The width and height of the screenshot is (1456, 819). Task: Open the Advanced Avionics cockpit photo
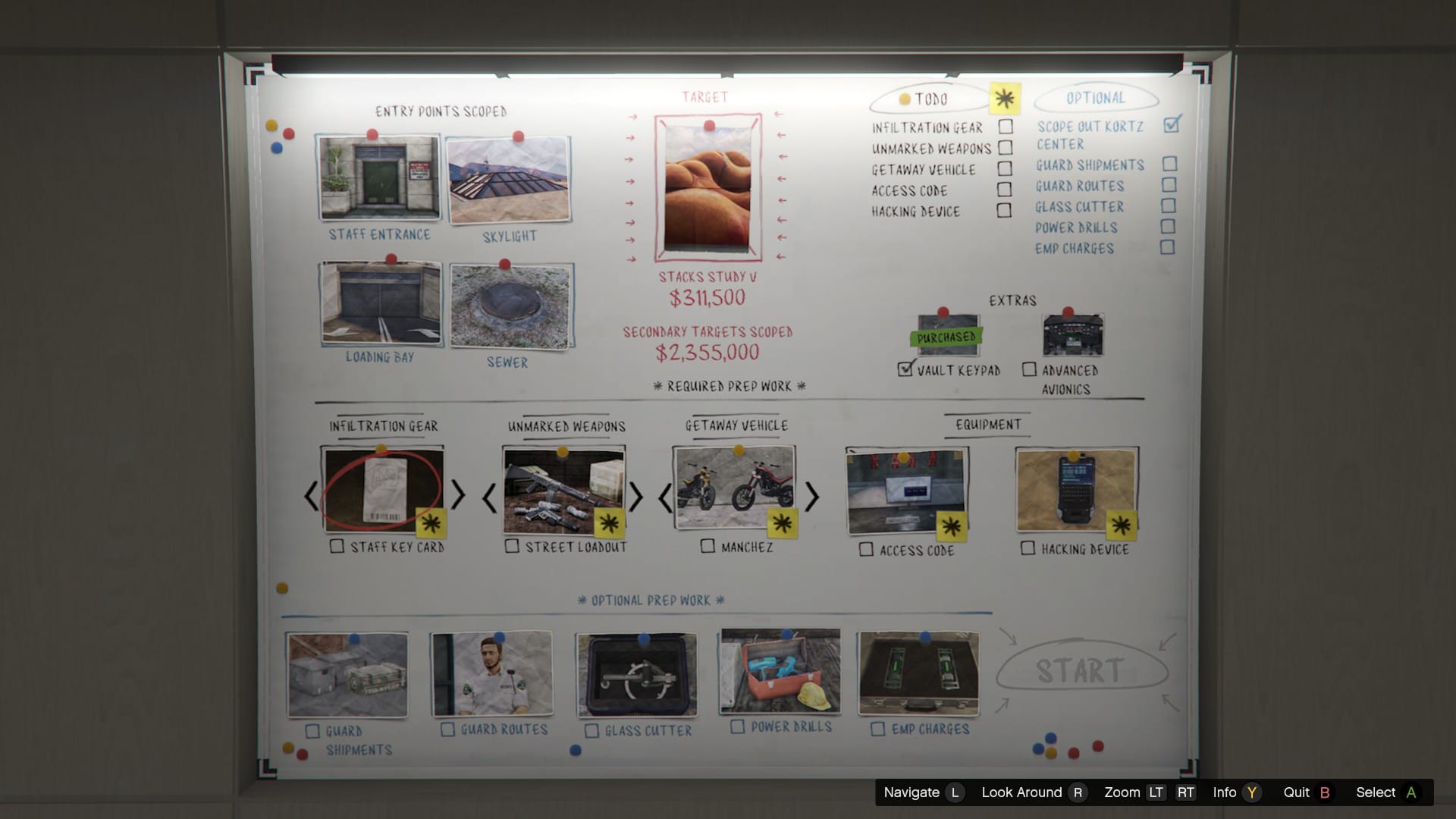tap(1073, 334)
